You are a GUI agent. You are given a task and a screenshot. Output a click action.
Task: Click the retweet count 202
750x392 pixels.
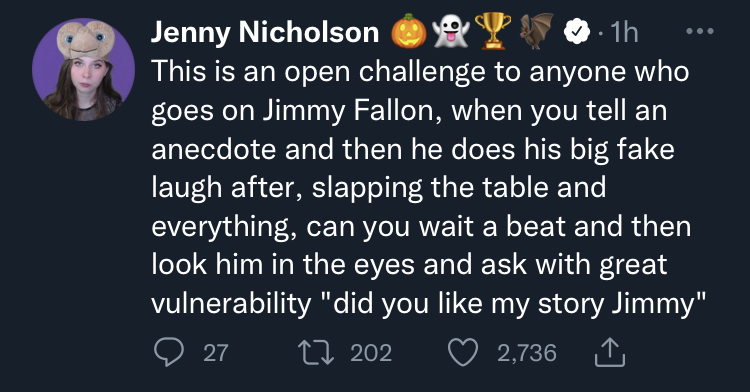pyautogui.click(x=371, y=353)
